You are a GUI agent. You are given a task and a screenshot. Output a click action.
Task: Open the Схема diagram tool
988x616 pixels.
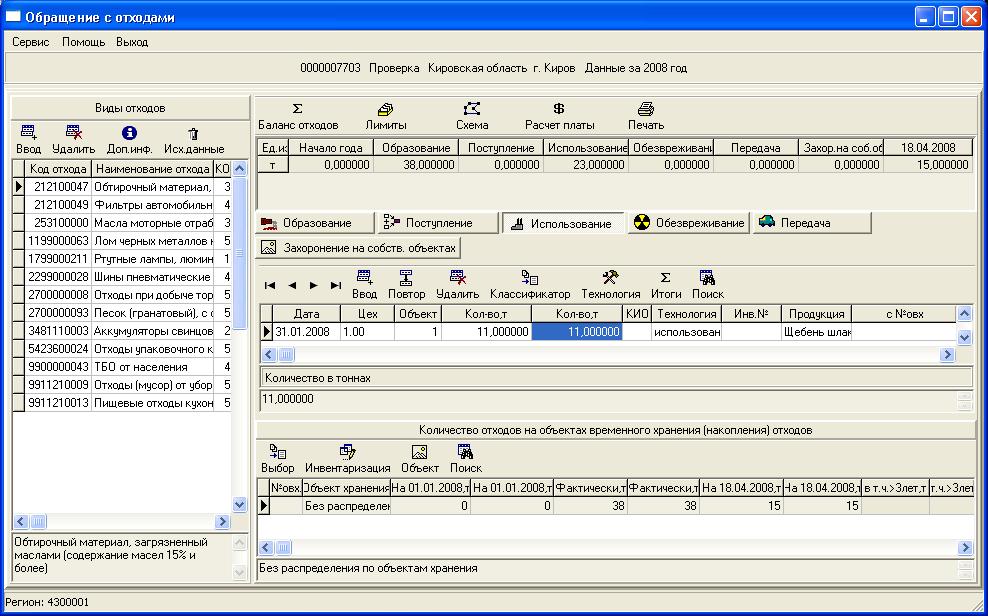(x=472, y=116)
